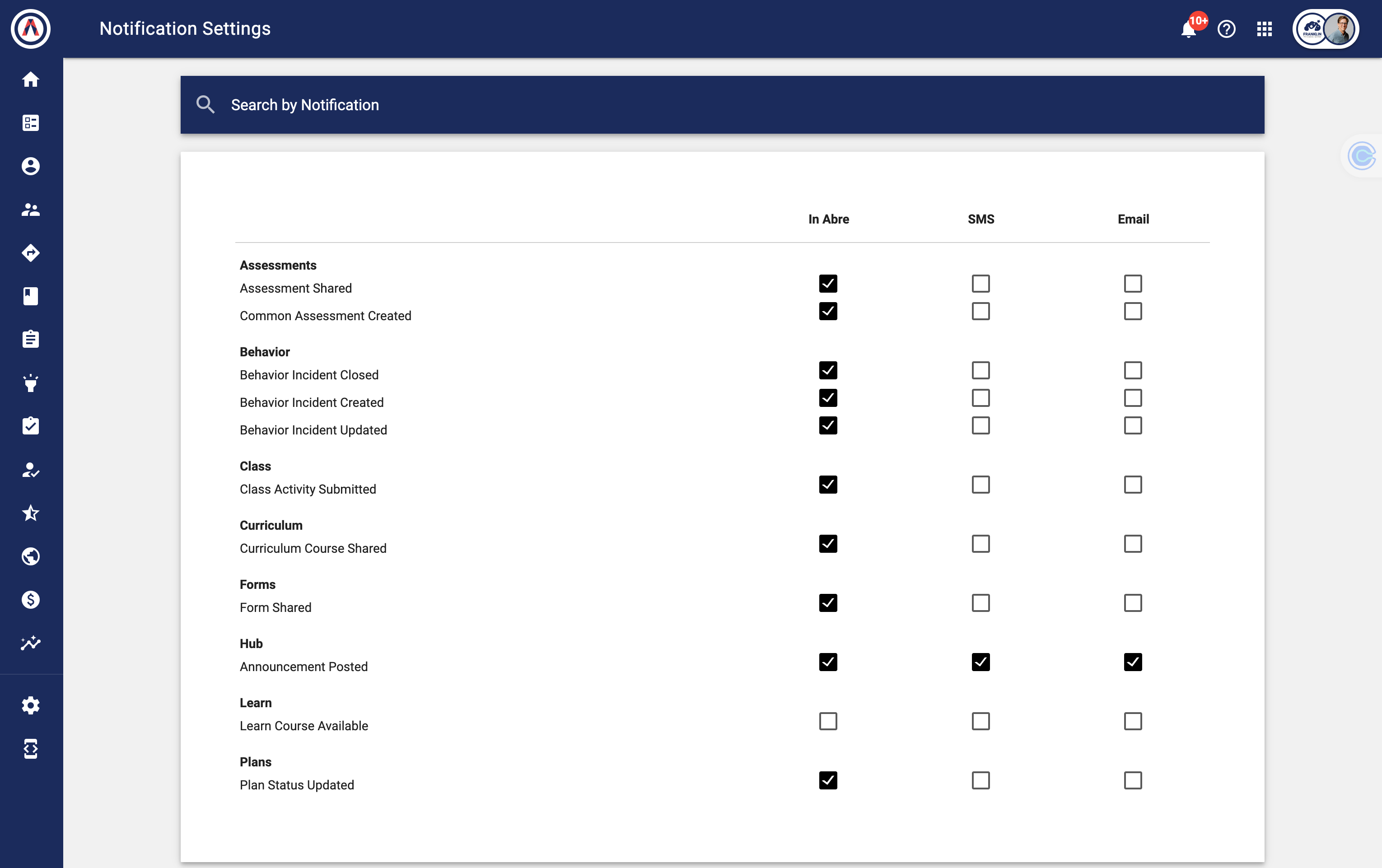Open the people group sidebar icon
Viewport: 1382px width, 868px height.
pos(31,210)
